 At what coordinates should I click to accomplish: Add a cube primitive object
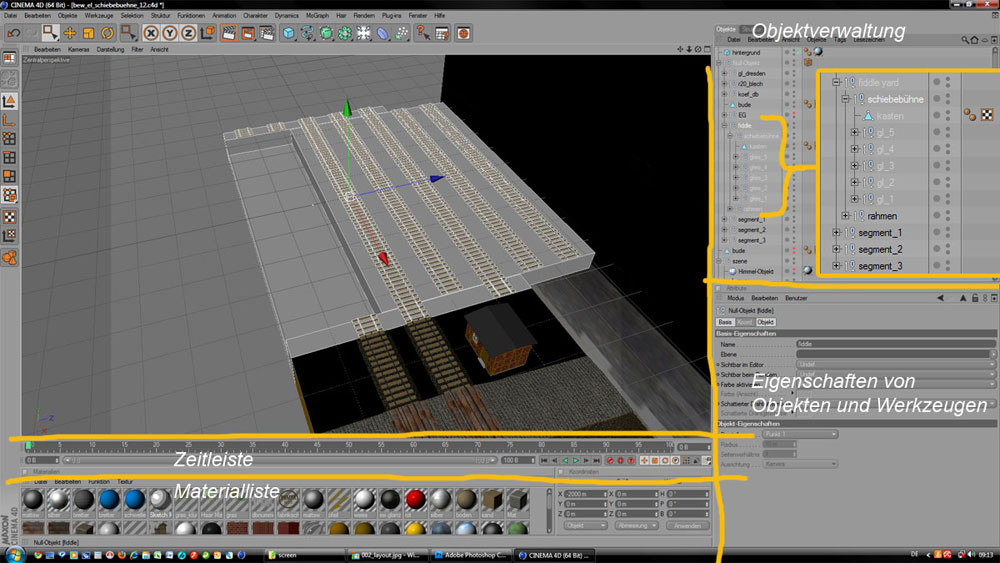(x=288, y=33)
